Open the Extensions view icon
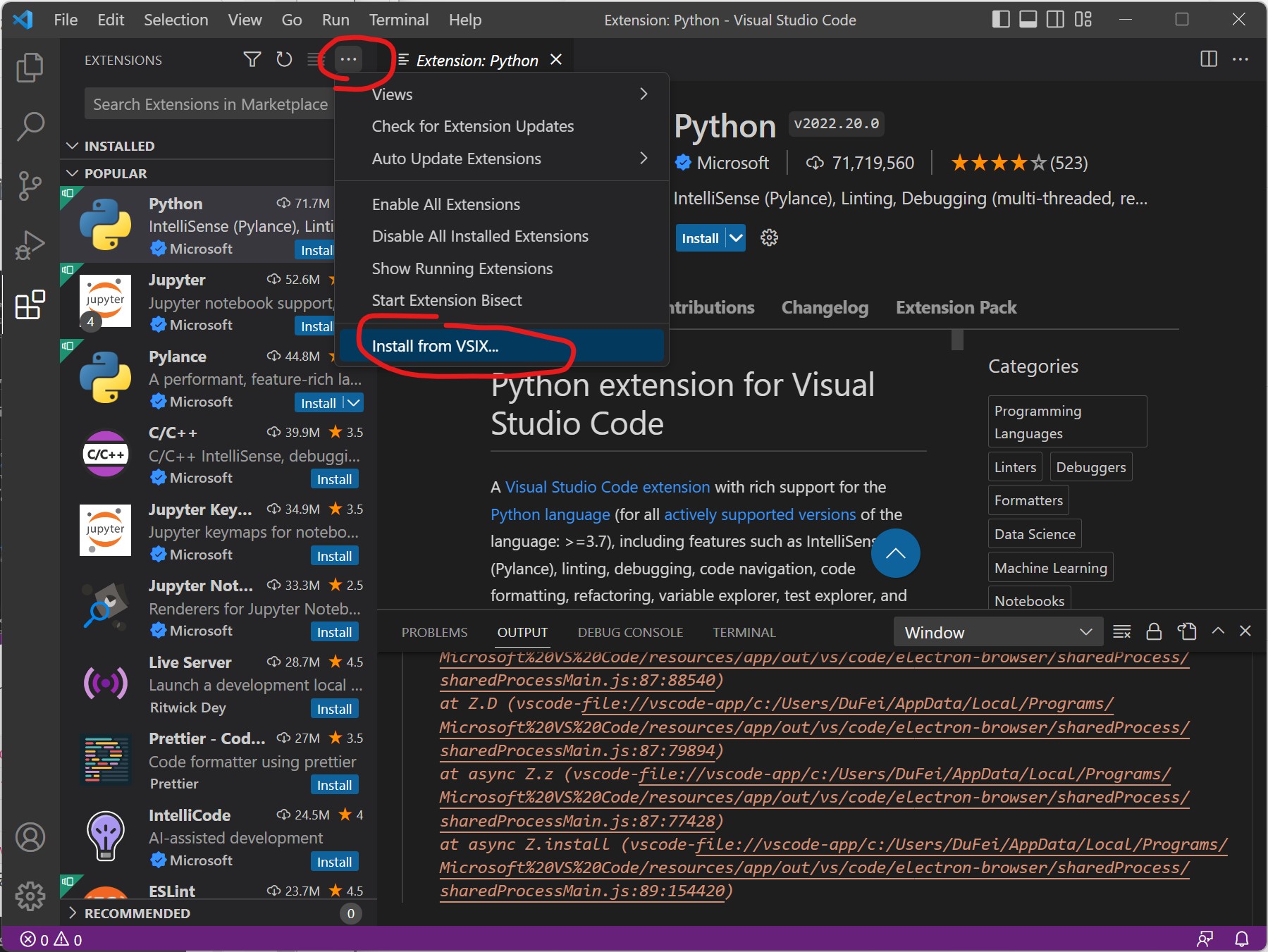 pyautogui.click(x=30, y=304)
